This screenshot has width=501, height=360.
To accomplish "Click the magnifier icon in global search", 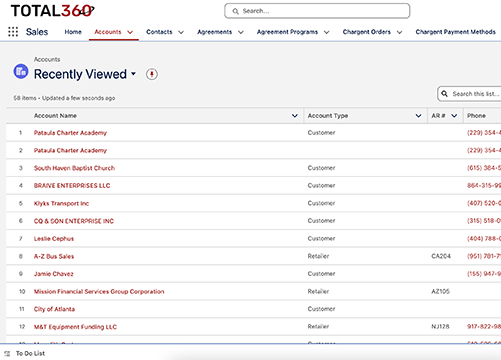I will point(236,11).
